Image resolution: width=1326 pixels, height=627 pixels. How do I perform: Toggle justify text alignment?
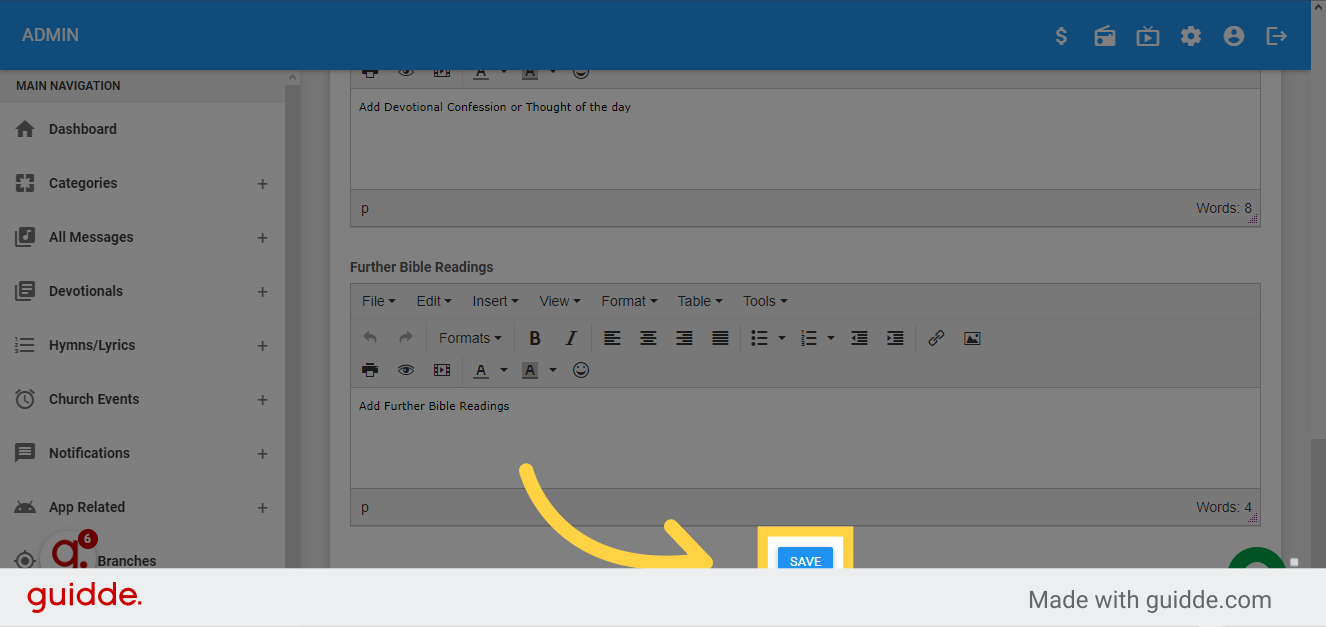coord(720,338)
